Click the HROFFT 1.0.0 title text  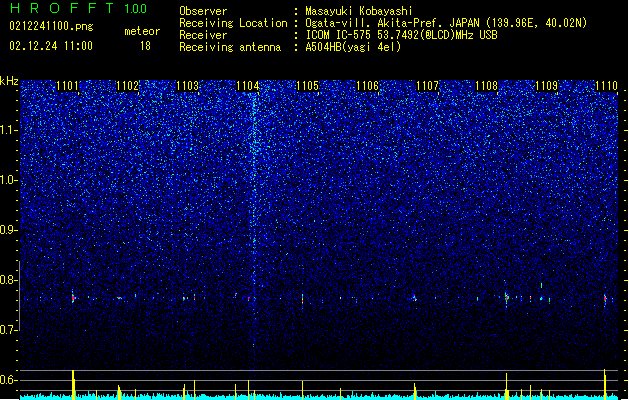tap(78, 8)
